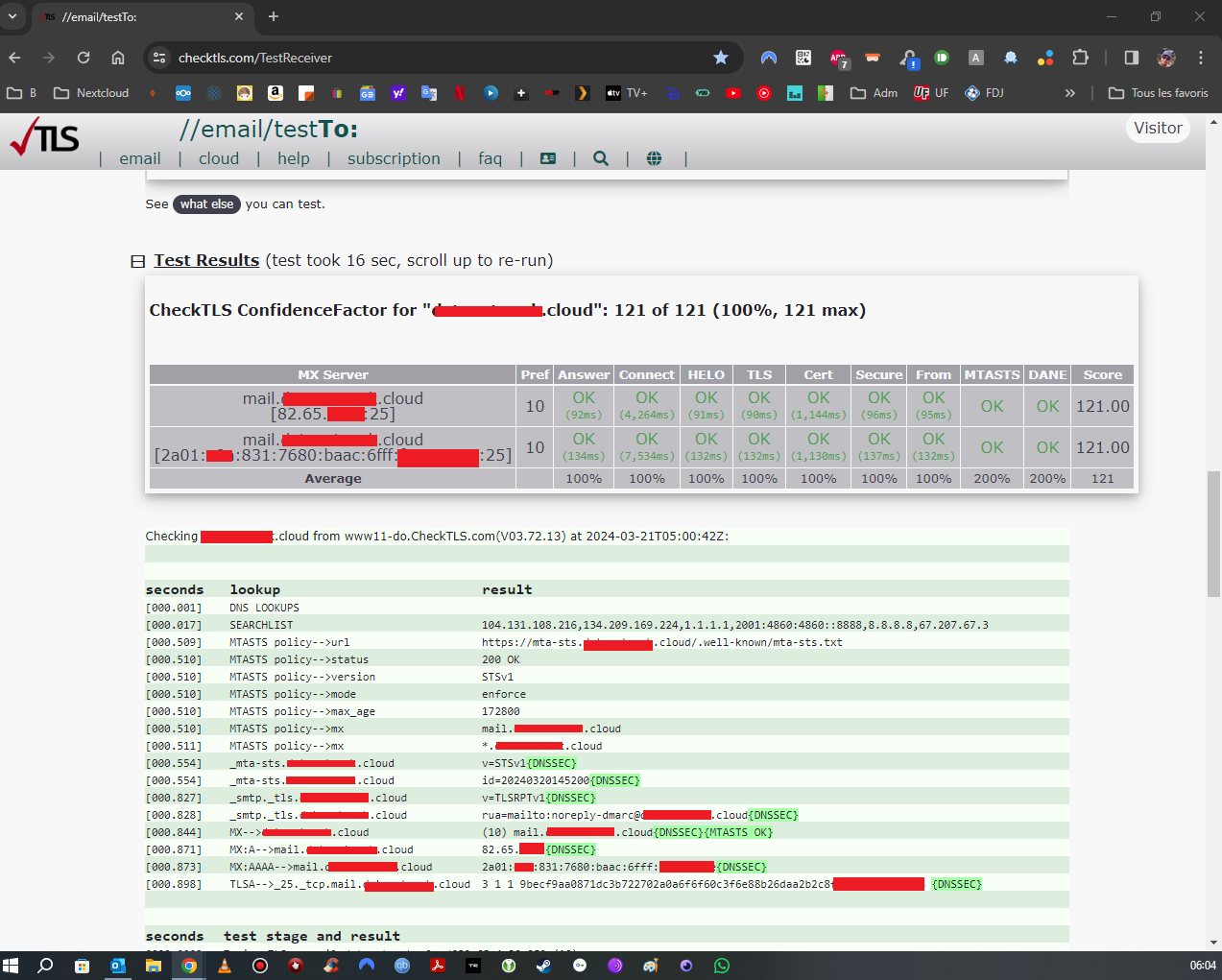Open WhatsApp from the taskbar
The image size is (1222, 980).
[722, 966]
